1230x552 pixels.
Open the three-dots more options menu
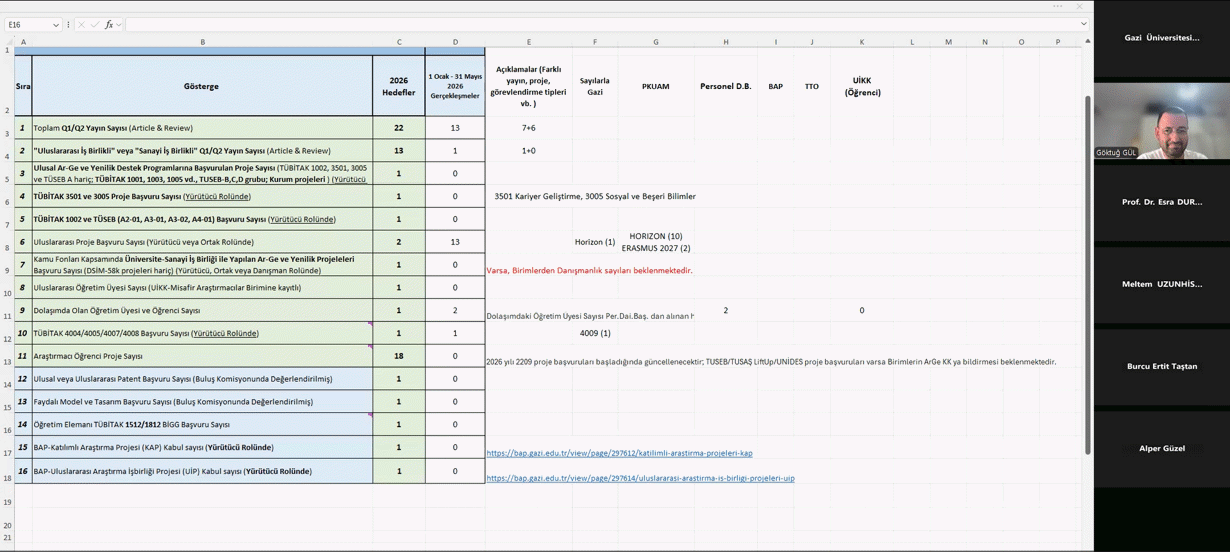pyautogui.click(x=1058, y=6)
